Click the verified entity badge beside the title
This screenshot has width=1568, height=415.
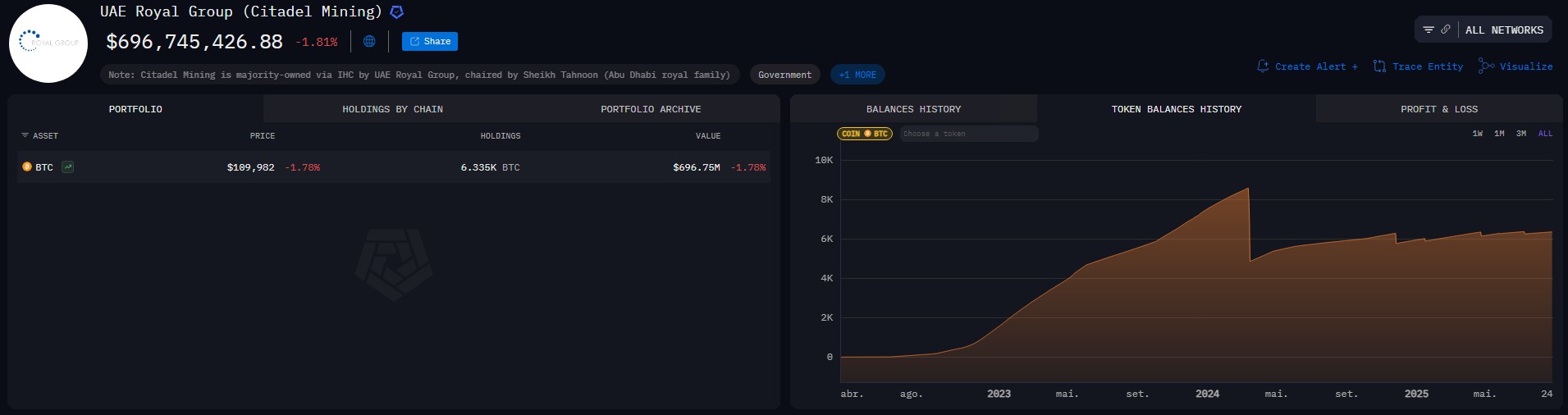397,12
